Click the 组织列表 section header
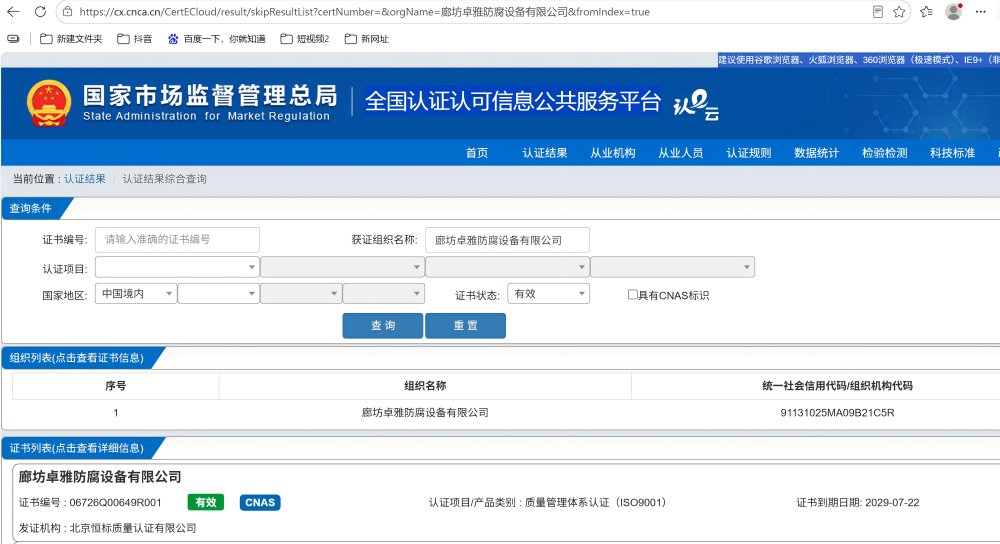The height and width of the screenshot is (544, 1000). (x=77, y=358)
